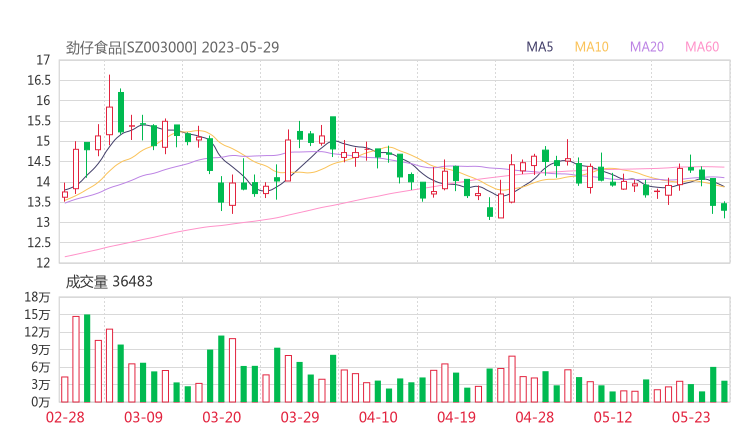This screenshot has width=740, height=440.
Task: Click the 16.5 price axis label
Action: pos(39,80)
